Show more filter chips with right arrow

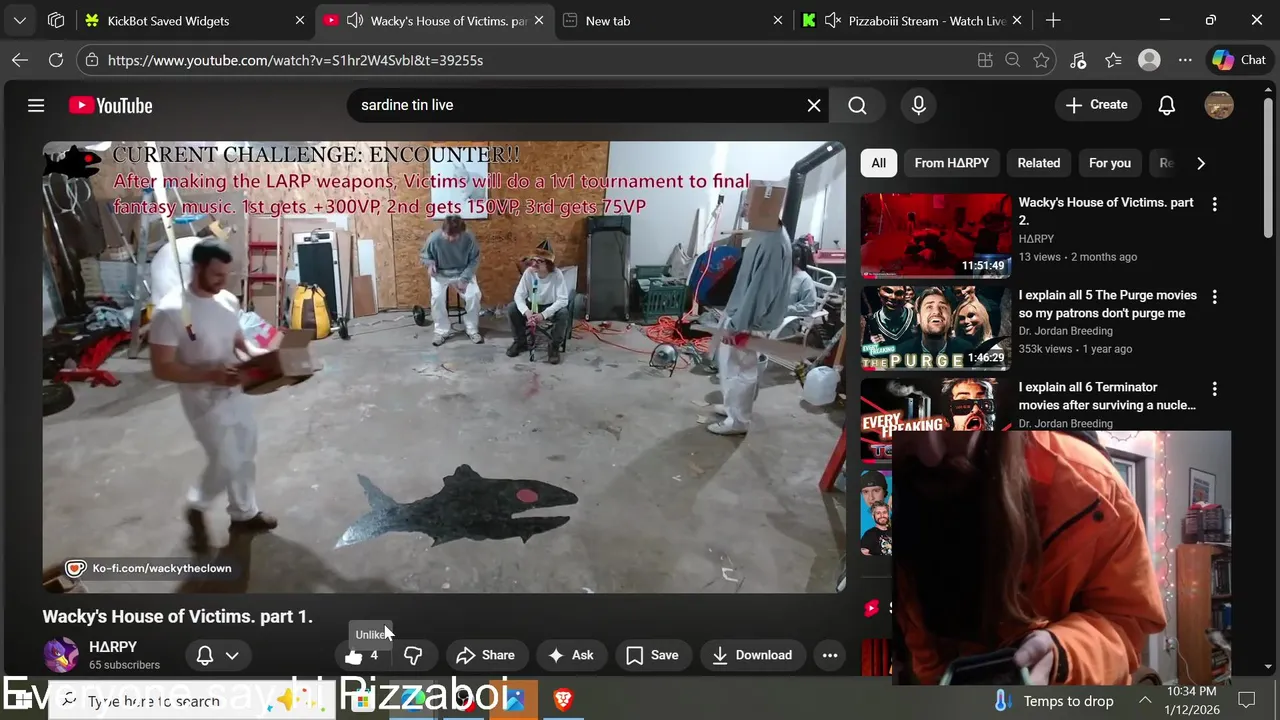point(1201,163)
